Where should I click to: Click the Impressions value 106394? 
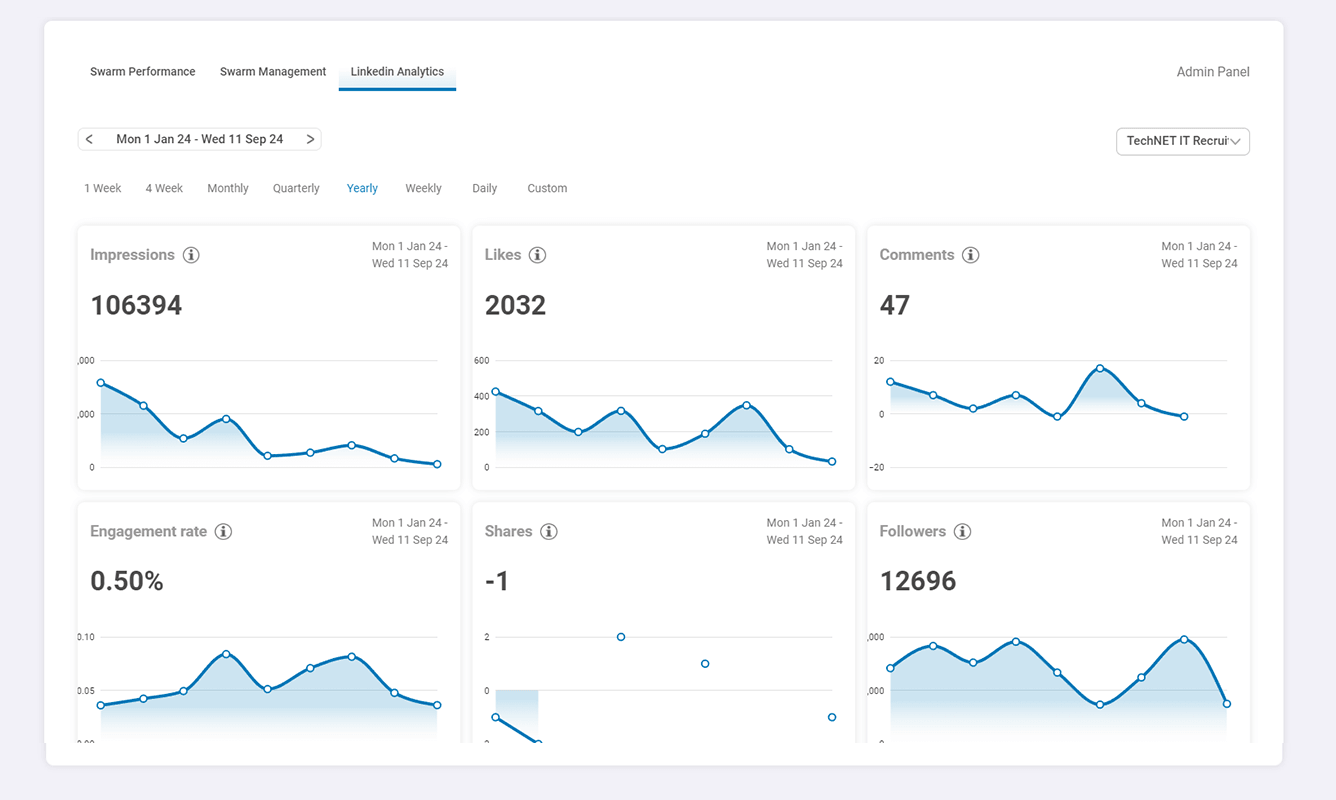pos(136,305)
